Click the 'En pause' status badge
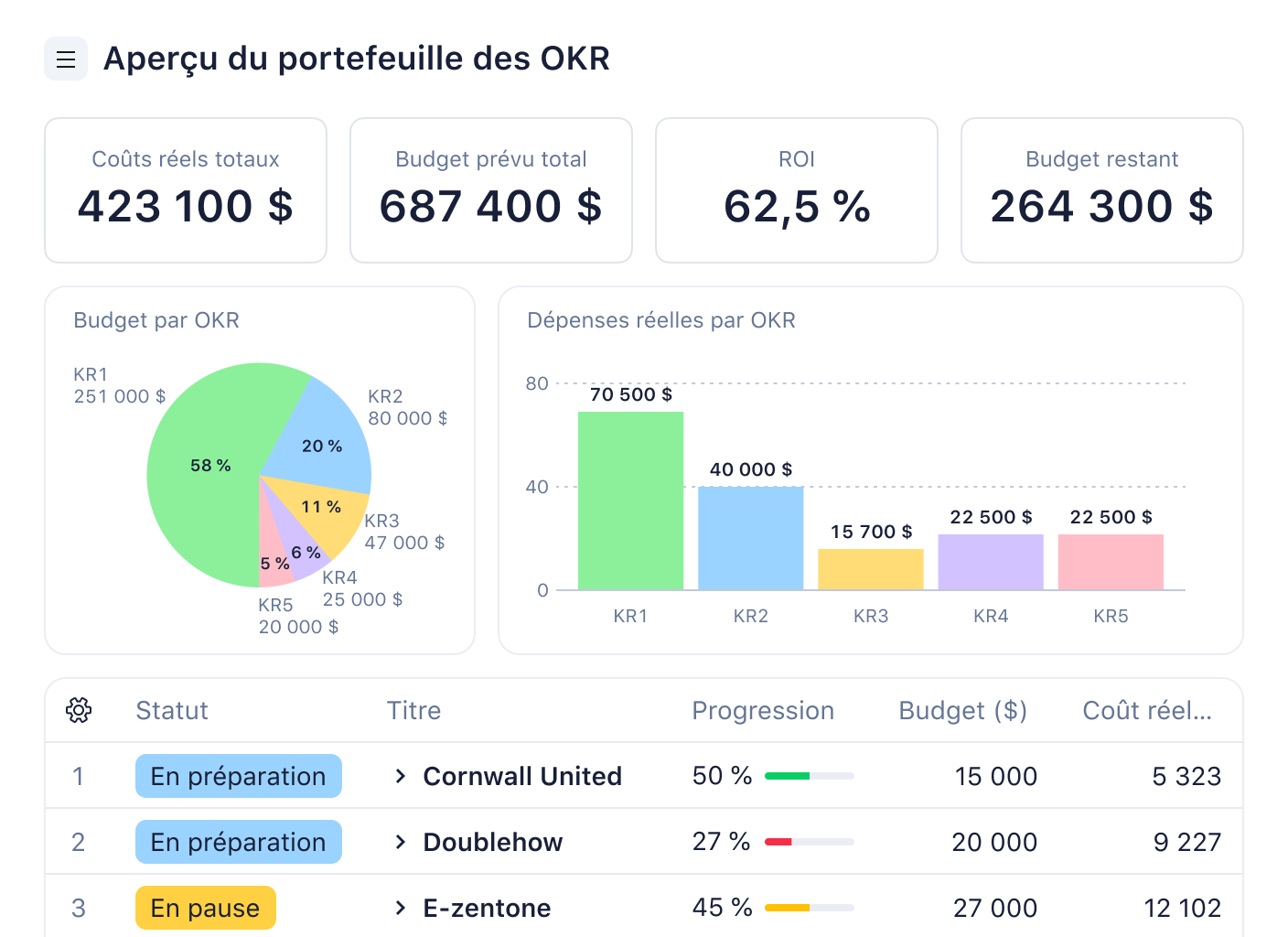 click(x=205, y=908)
